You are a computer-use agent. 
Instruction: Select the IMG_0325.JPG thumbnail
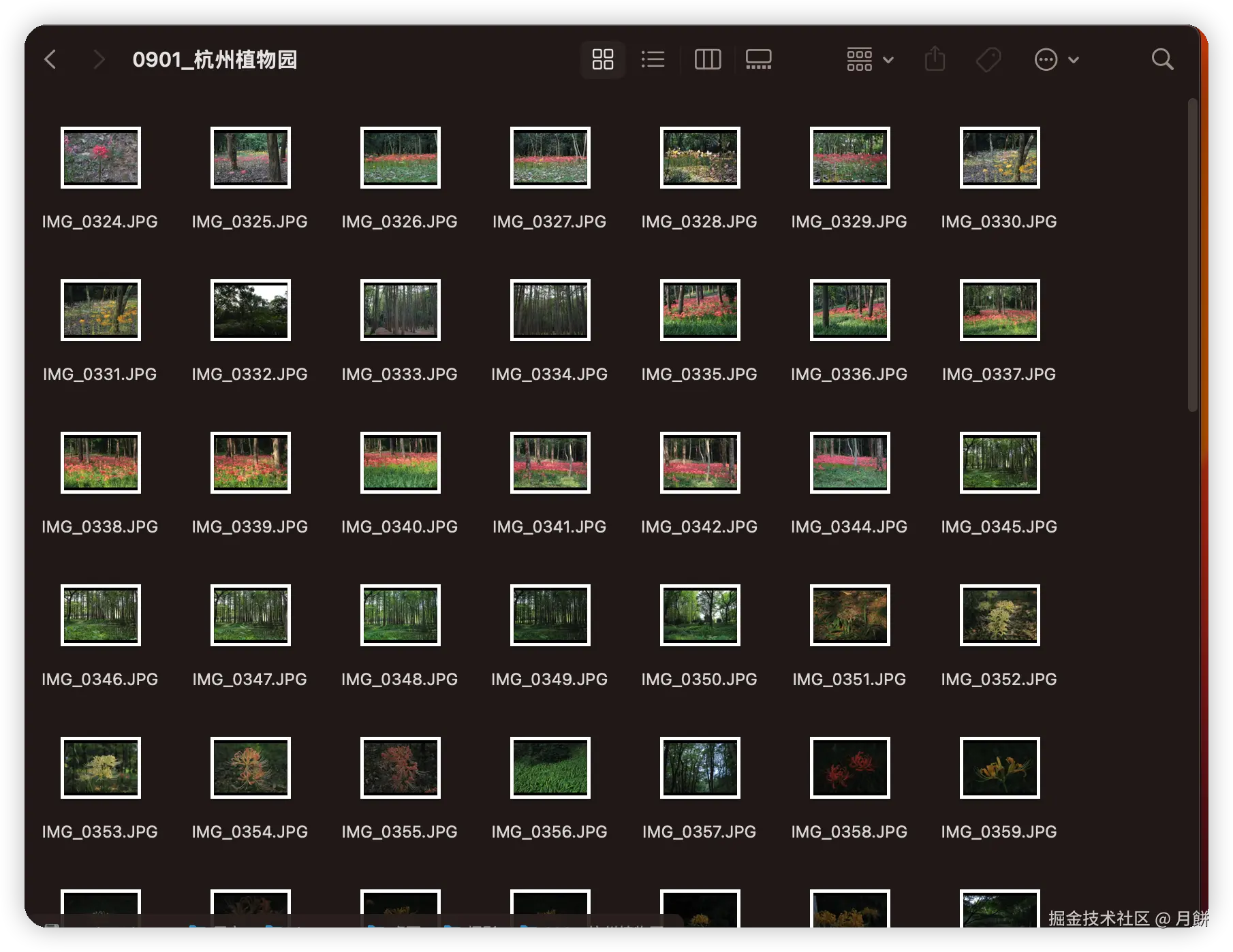[x=251, y=157]
